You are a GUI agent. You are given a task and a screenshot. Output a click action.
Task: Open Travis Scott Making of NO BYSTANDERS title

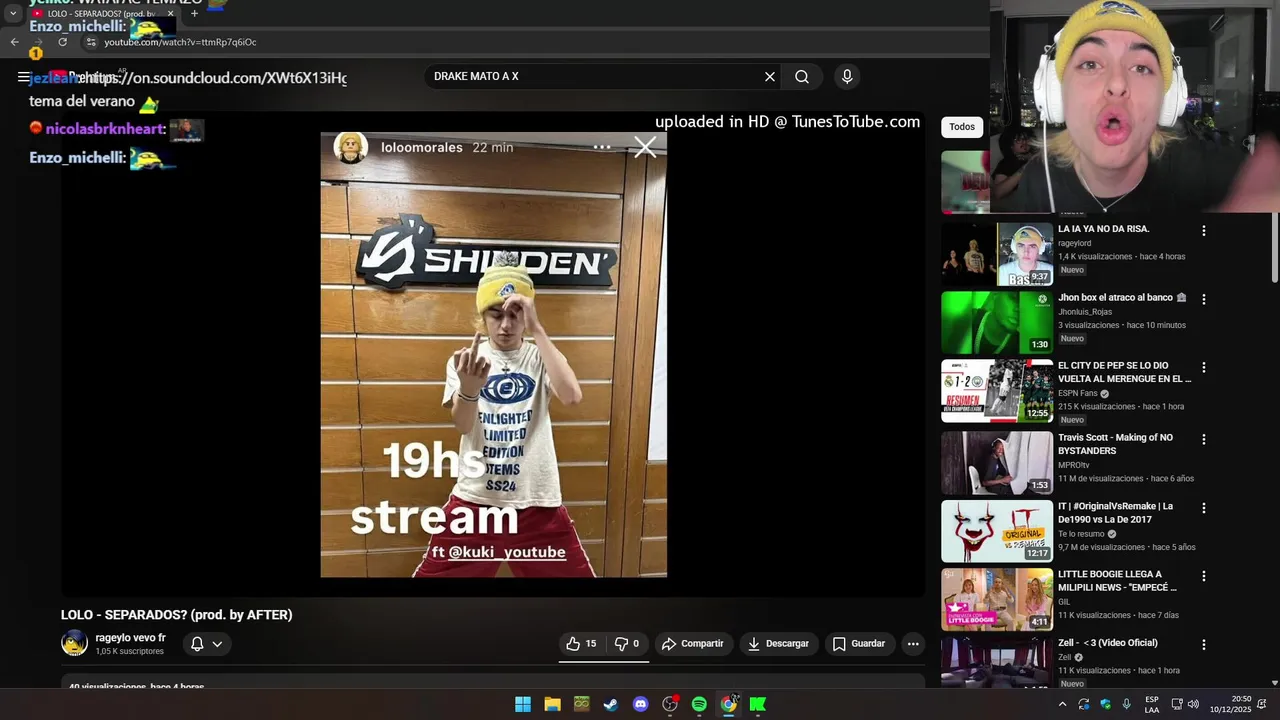tap(1115, 444)
